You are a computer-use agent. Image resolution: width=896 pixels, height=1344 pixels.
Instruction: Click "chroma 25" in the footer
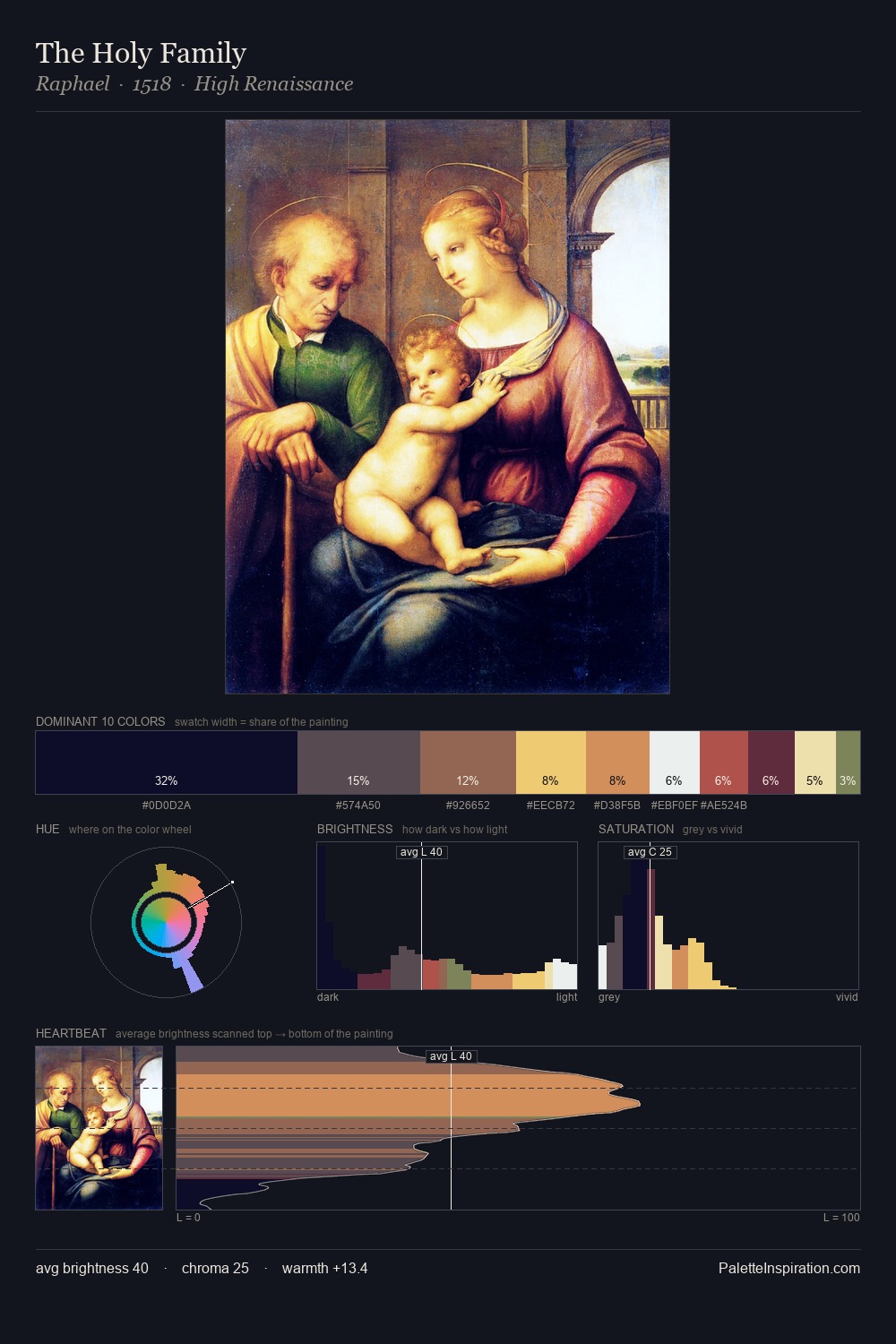(x=215, y=1268)
